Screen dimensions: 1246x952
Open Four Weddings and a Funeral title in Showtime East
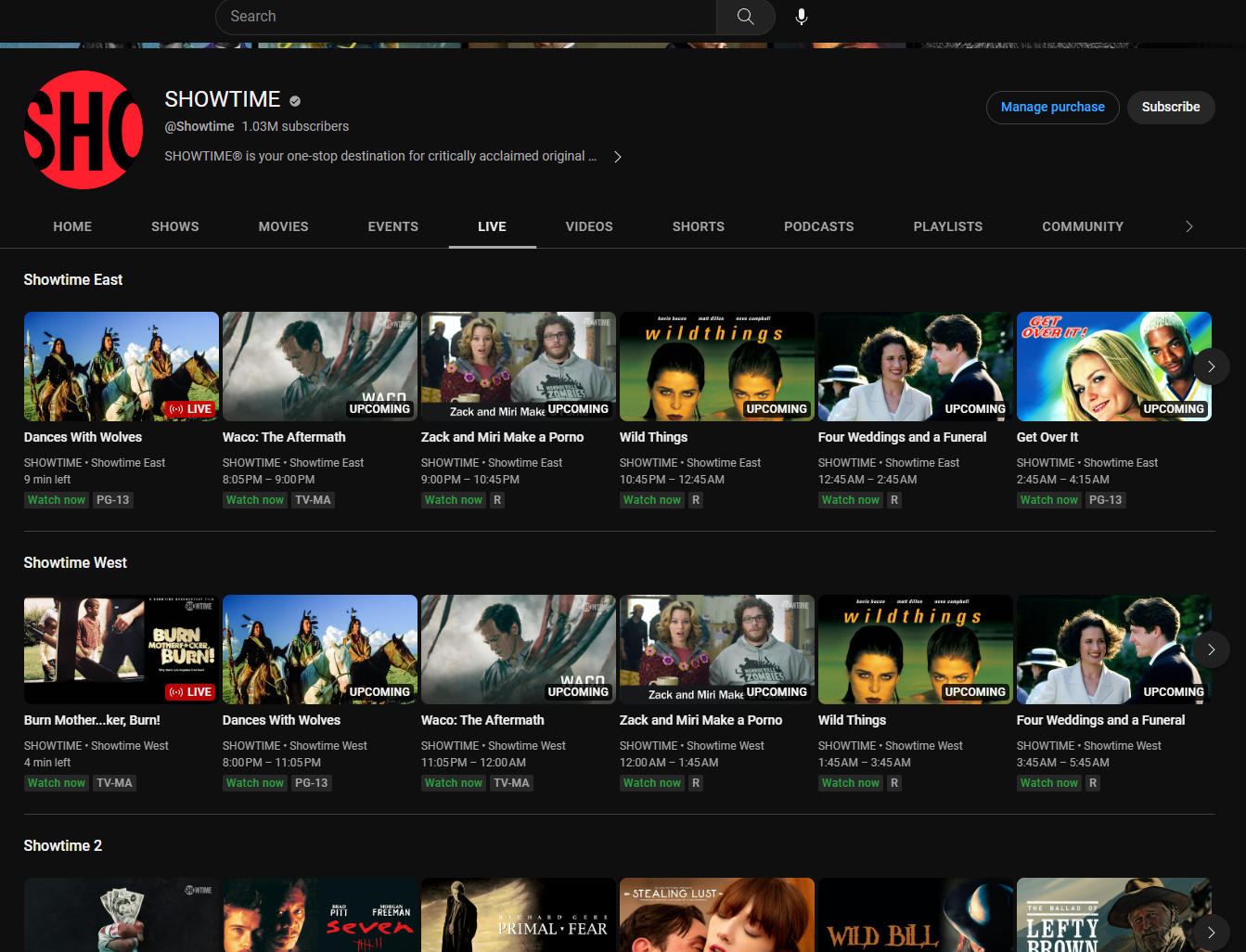point(903,437)
